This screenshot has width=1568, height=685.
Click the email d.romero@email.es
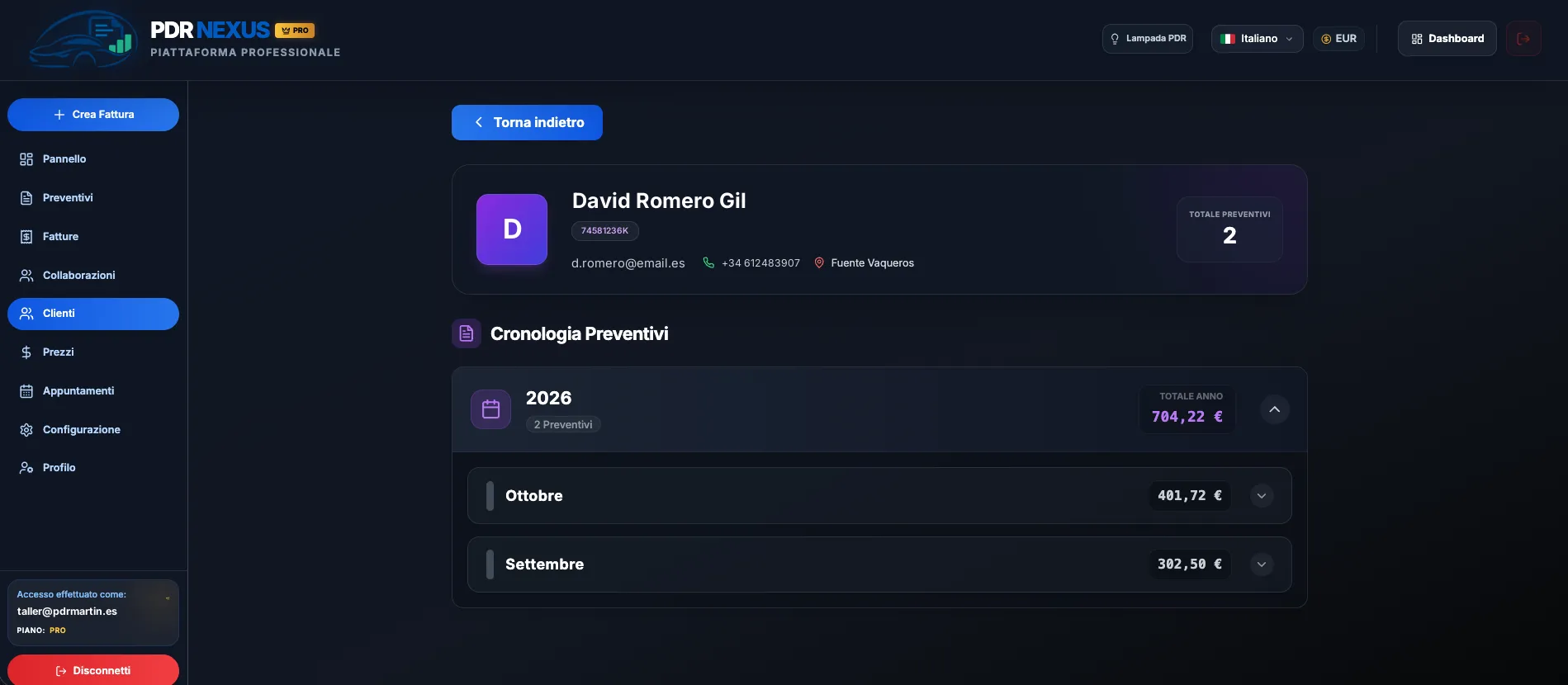pyautogui.click(x=628, y=263)
